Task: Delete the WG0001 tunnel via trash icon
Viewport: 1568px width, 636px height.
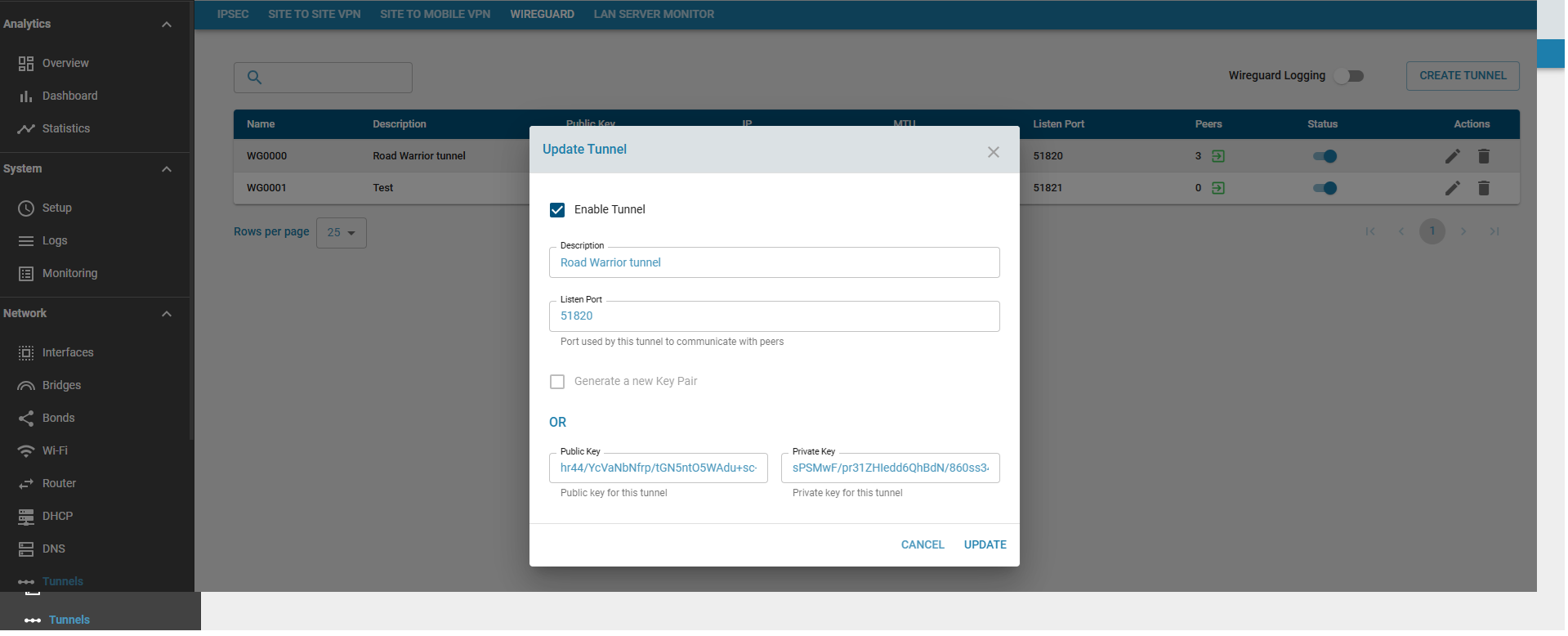Action: click(1483, 188)
